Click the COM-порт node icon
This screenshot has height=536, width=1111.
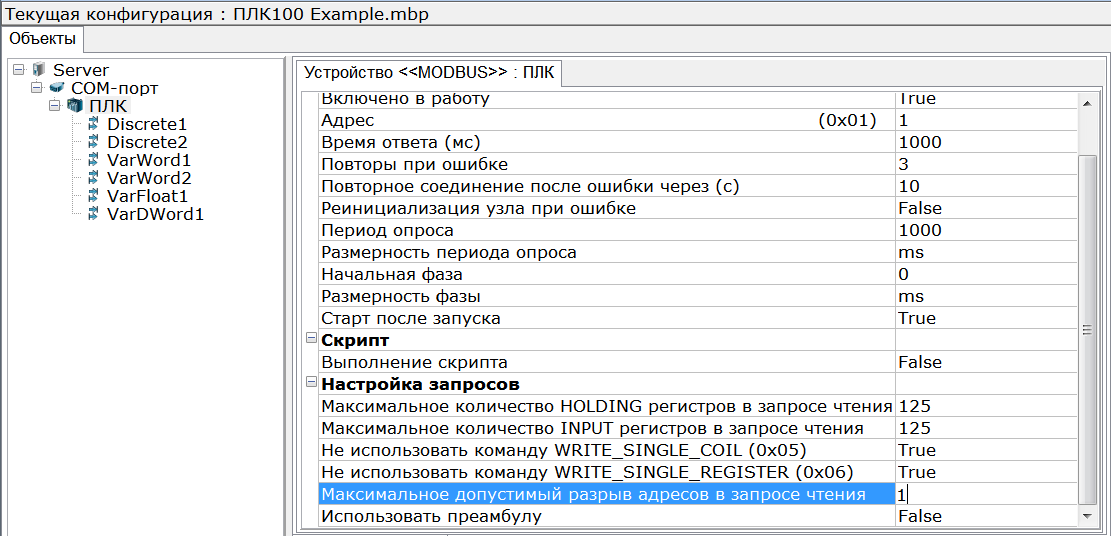coord(57,88)
